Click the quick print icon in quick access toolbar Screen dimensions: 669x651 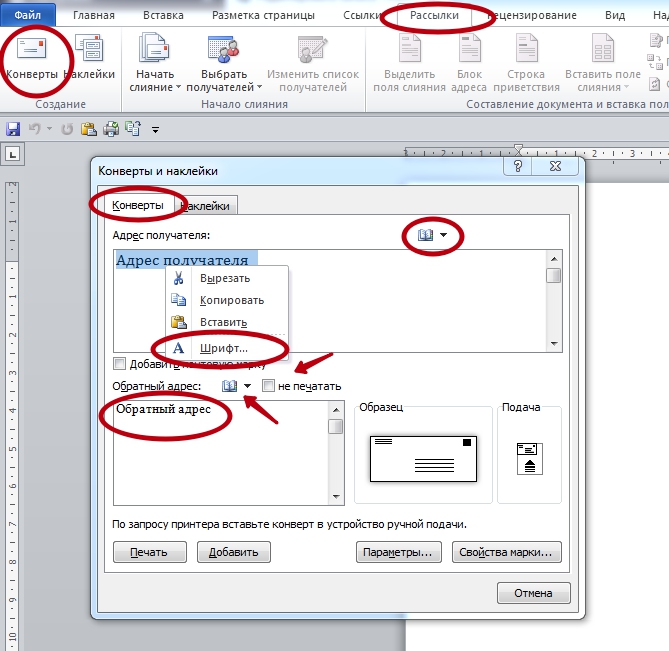point(111,129)
